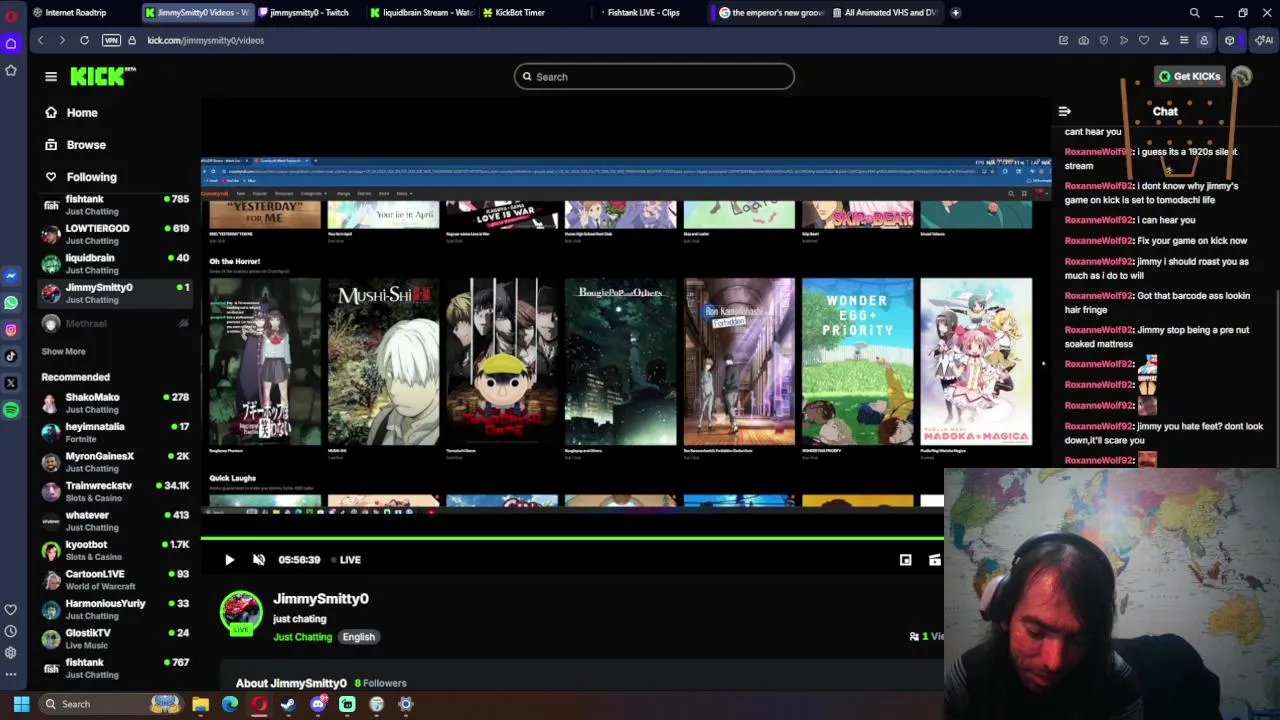Click the green video progress bar
Viewport: 1280px width, 720px height.
click(572, 539)
